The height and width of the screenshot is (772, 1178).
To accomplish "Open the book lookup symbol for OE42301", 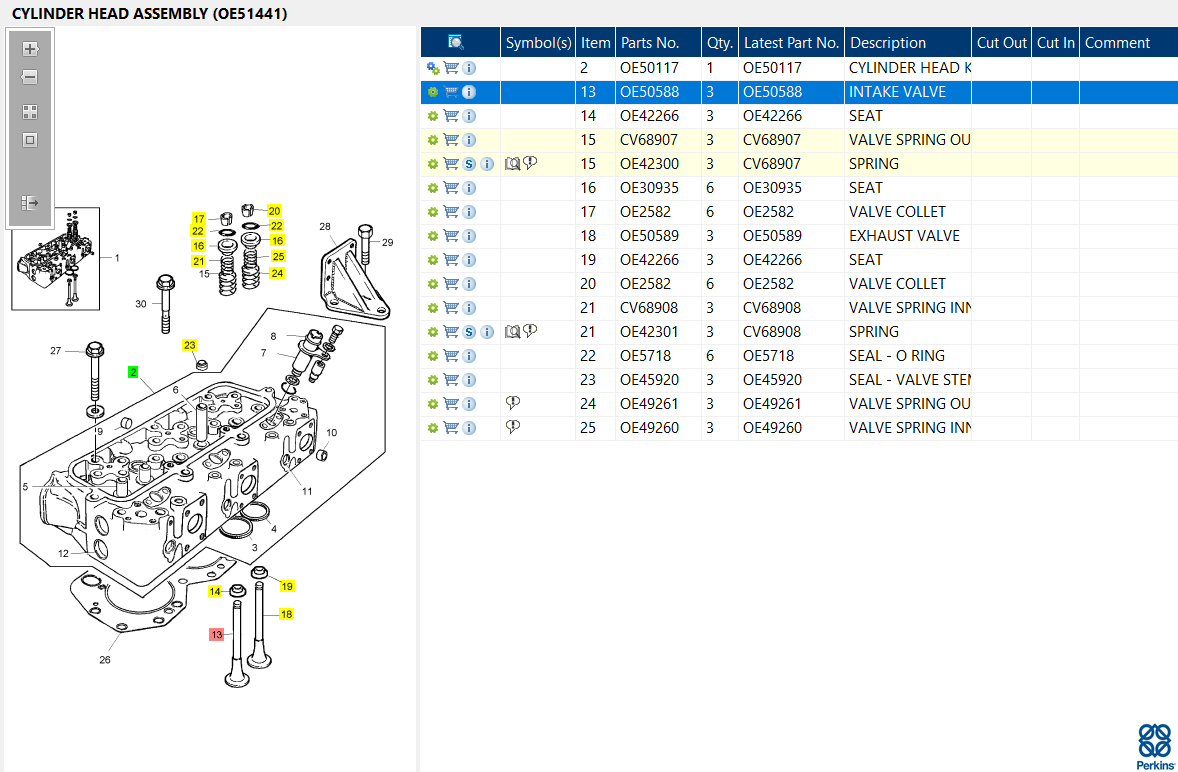I will click(512, 331).
